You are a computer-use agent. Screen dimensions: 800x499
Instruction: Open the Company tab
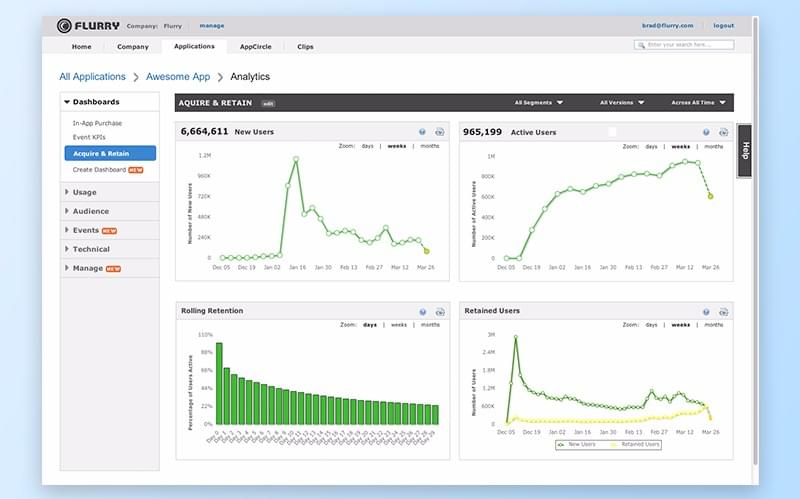click(x=133, y=47)
